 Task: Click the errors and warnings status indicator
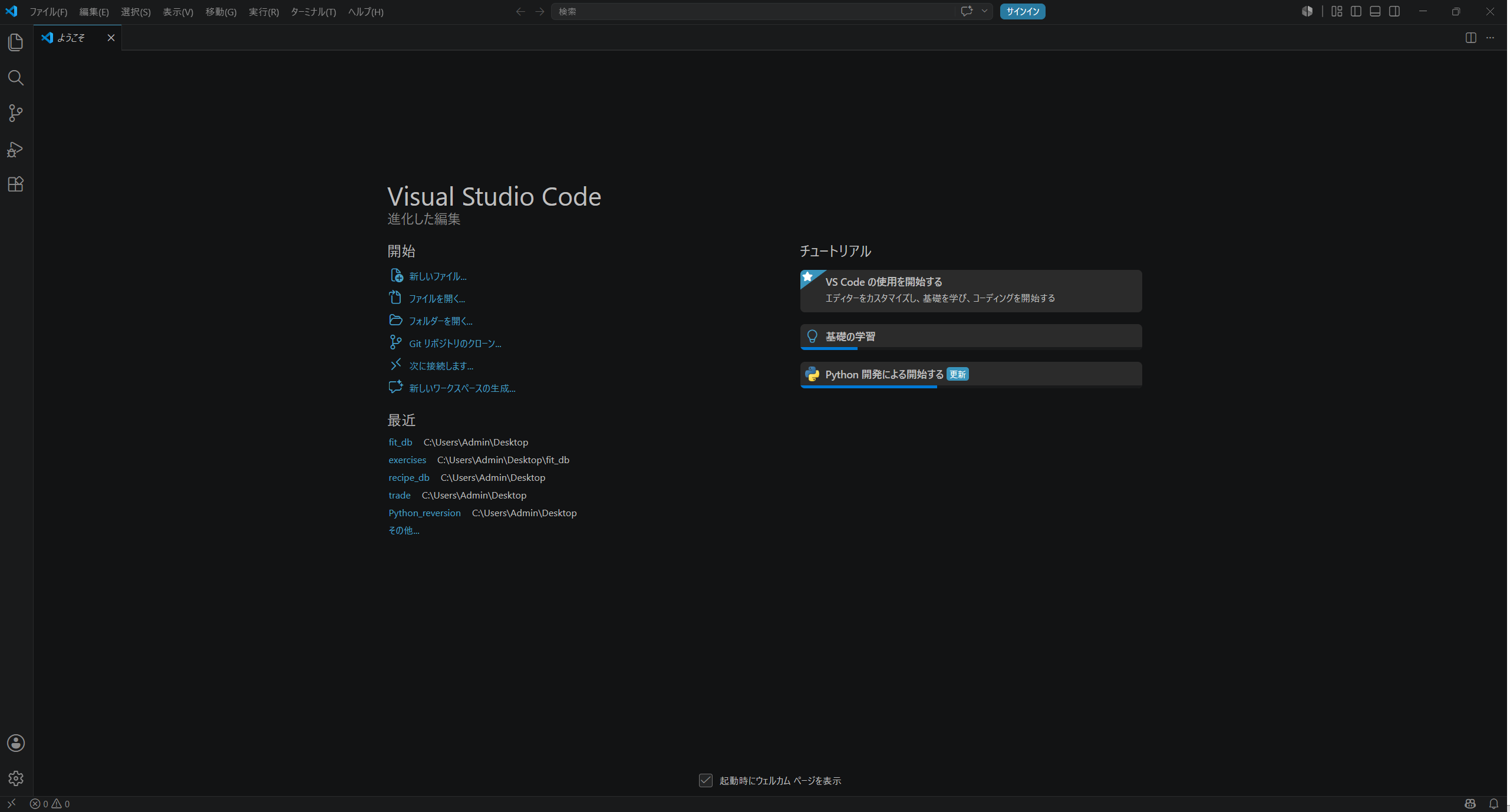point(50,804)
